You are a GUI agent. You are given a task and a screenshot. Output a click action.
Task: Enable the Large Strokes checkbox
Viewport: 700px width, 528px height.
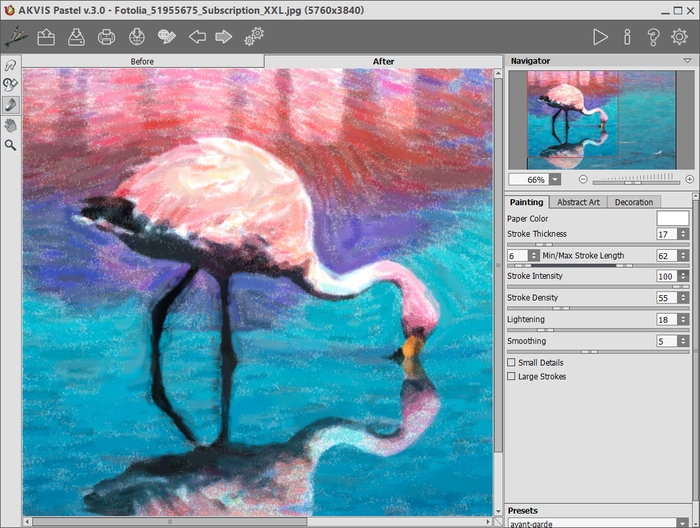click(512, 377)
